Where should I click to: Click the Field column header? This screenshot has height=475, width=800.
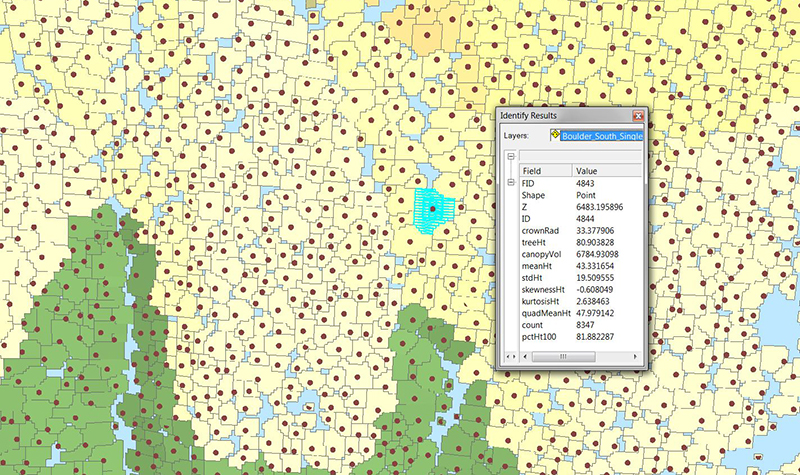[x=545, y=171]
